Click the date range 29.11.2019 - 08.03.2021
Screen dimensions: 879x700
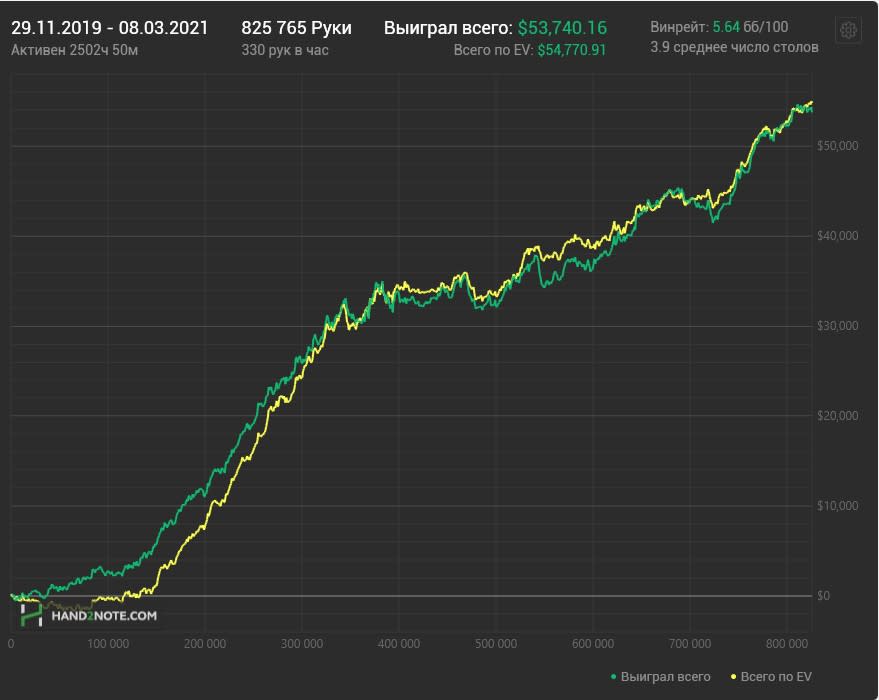pos(109,27)
